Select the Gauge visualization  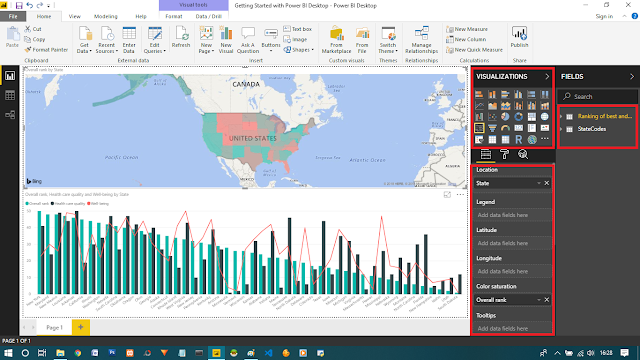tap(505, 128)
